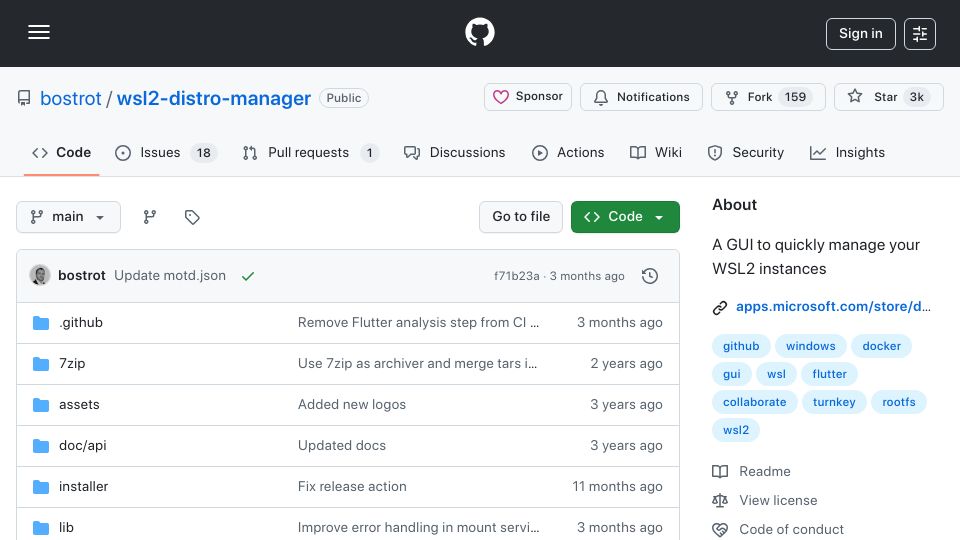Open 'Improve error handling in mount' commit
The width and height of the screenshot is (960, 540).
(418, 528)
